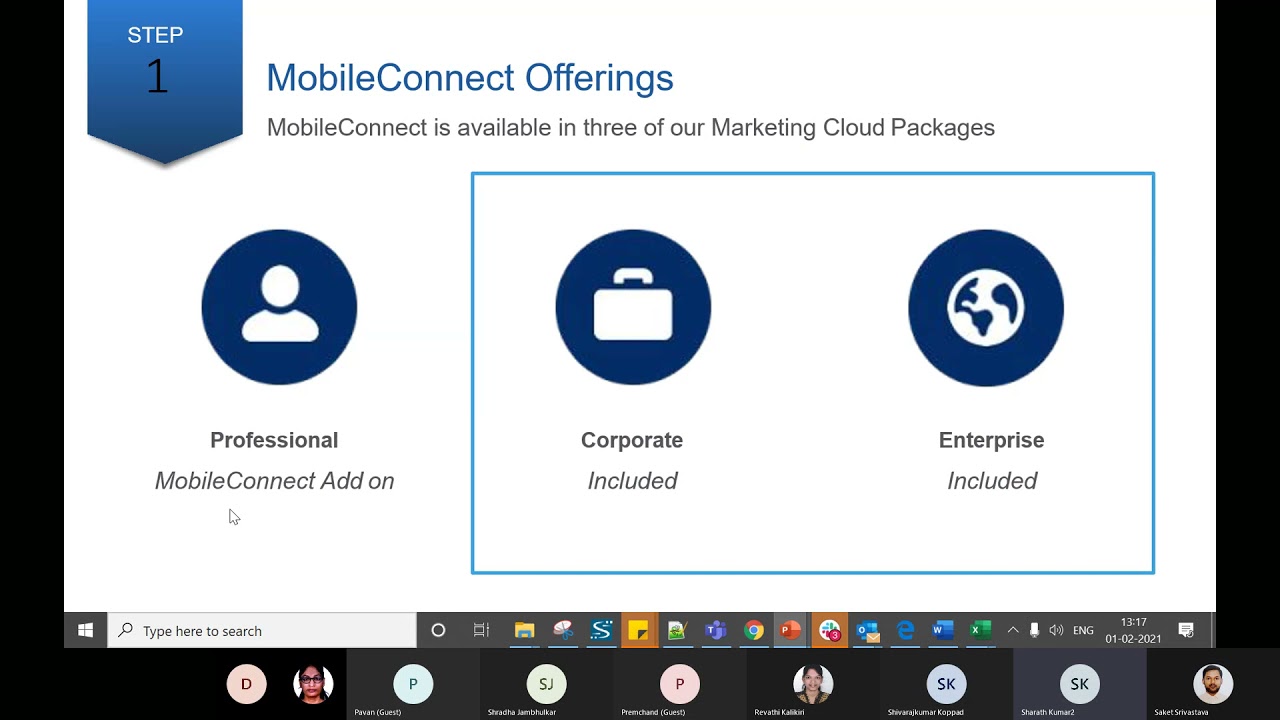Screen dimensions: 1280x720
Task: Open Microsoft Word from the taskbar
Action: point(943,630)
